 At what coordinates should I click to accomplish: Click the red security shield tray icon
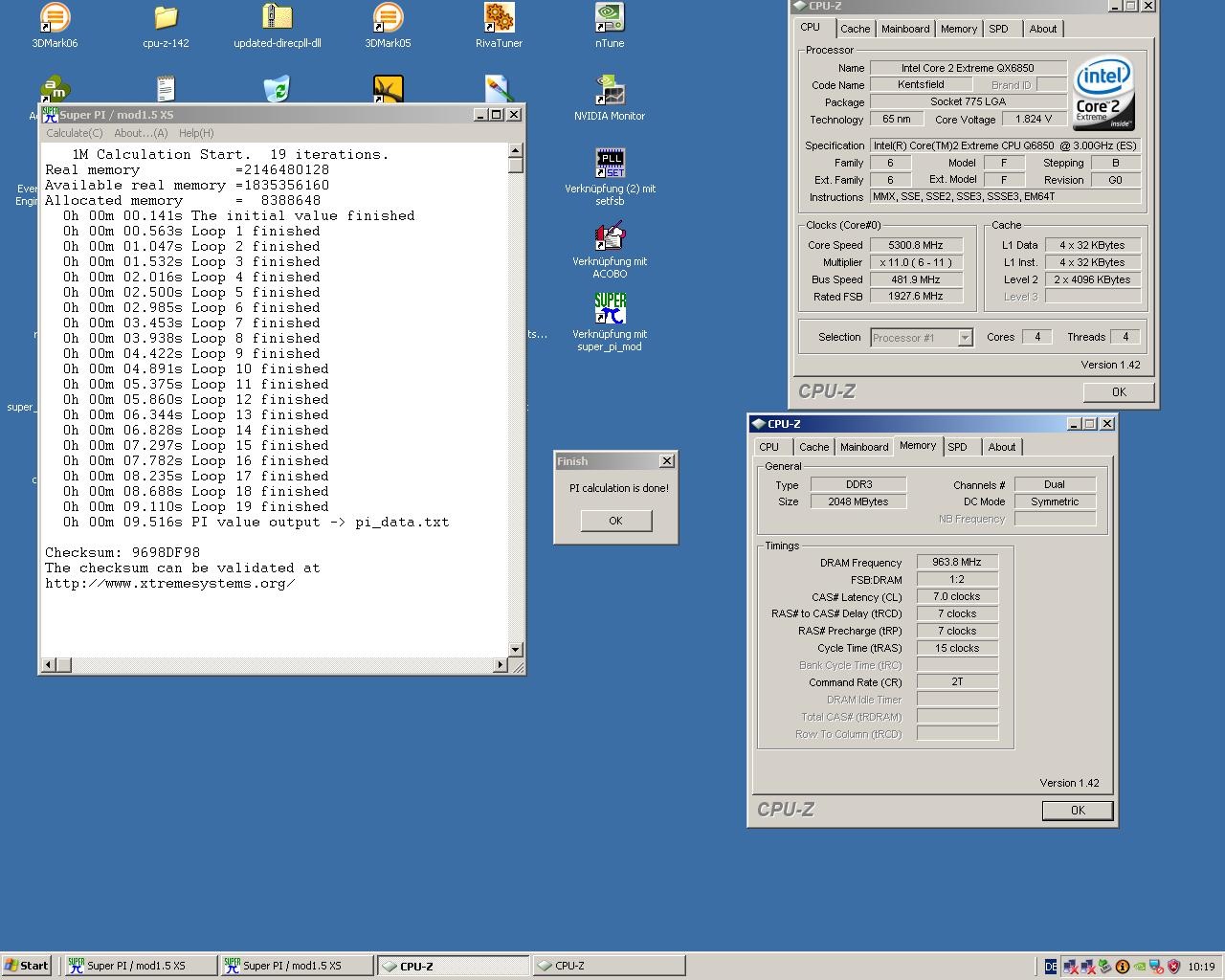(x=1174, y=967)
